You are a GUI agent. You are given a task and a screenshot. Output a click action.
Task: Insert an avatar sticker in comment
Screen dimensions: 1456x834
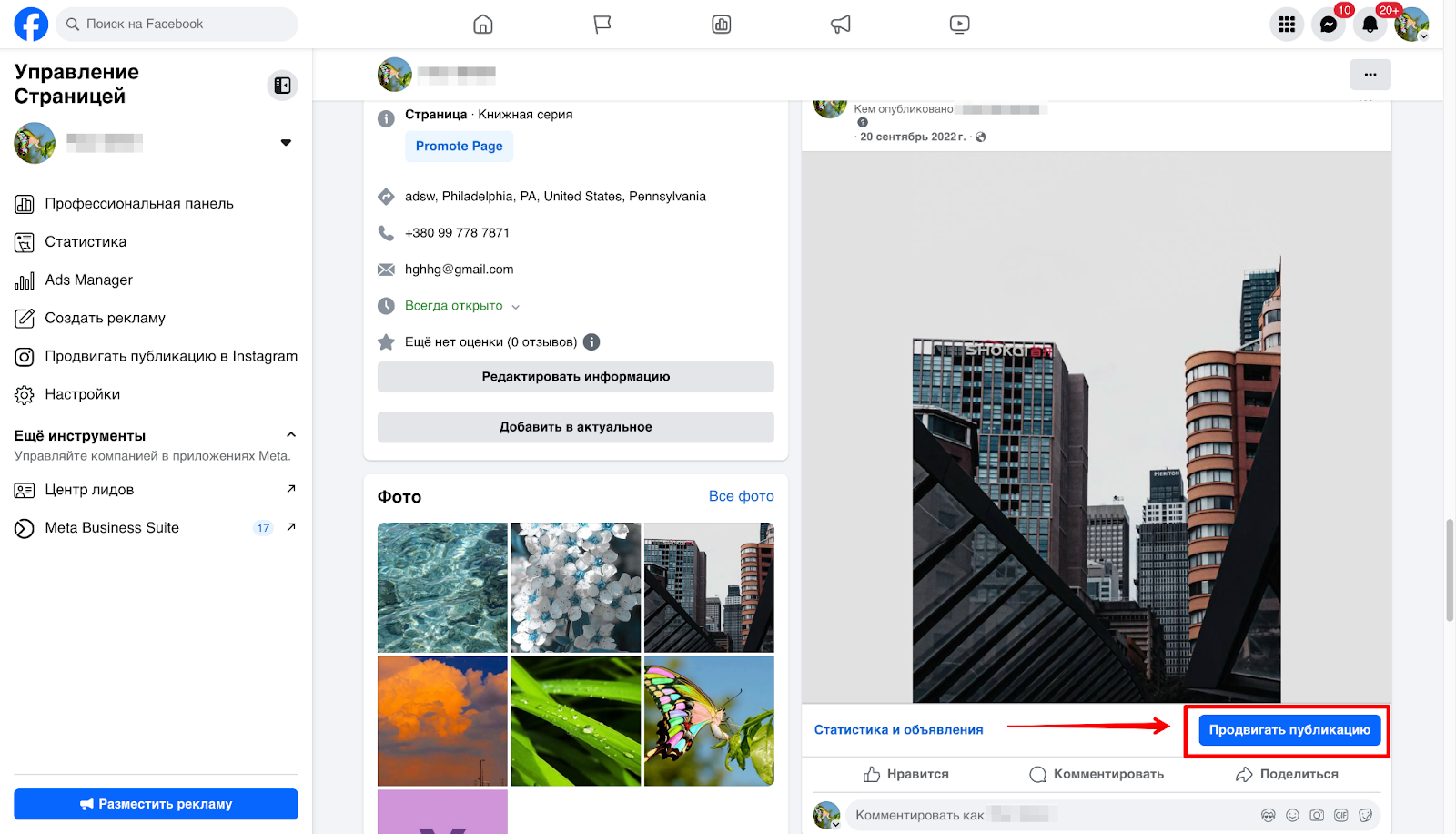(x=1269, y=816)
